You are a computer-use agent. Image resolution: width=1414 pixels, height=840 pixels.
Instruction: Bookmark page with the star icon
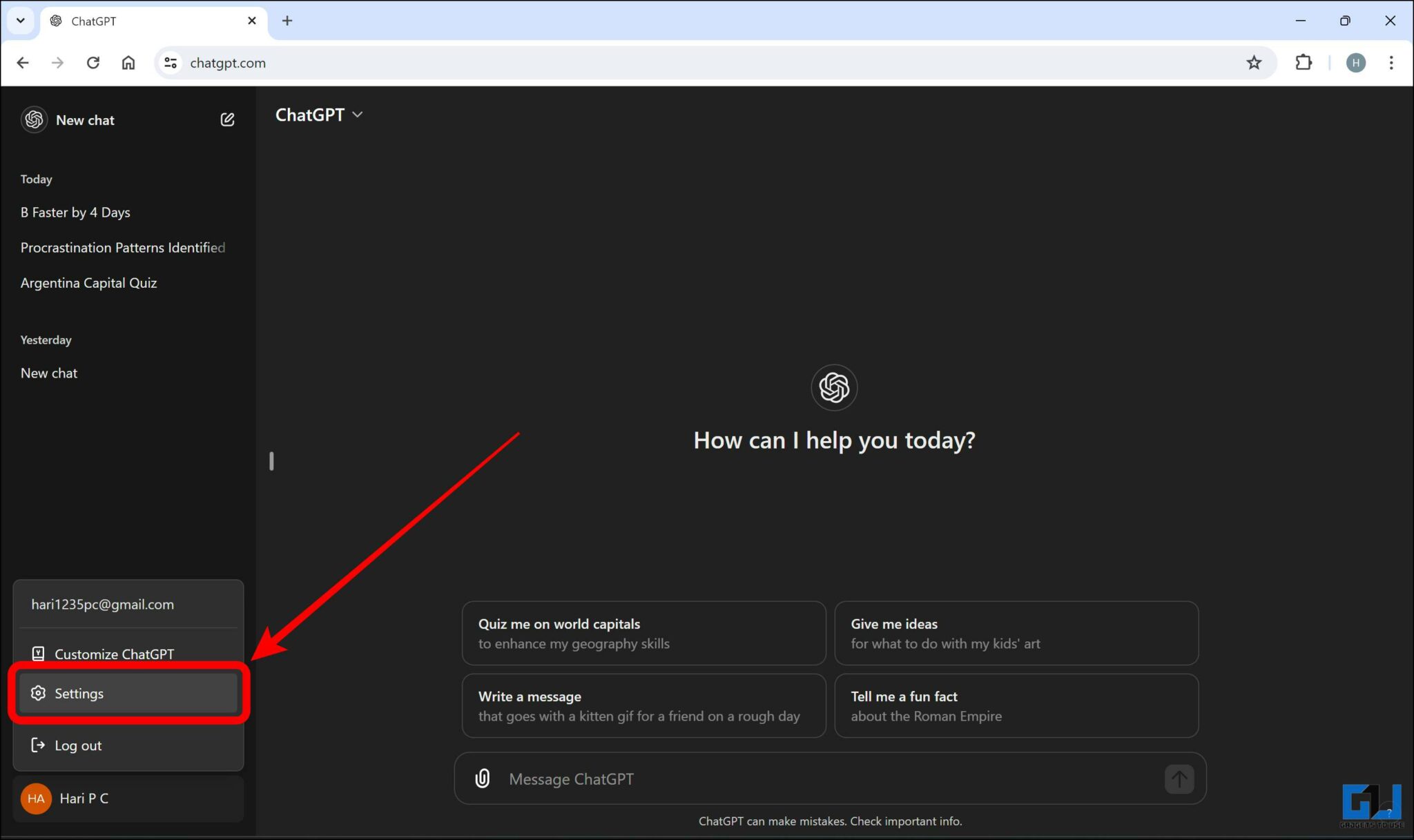click(1254, 63)
